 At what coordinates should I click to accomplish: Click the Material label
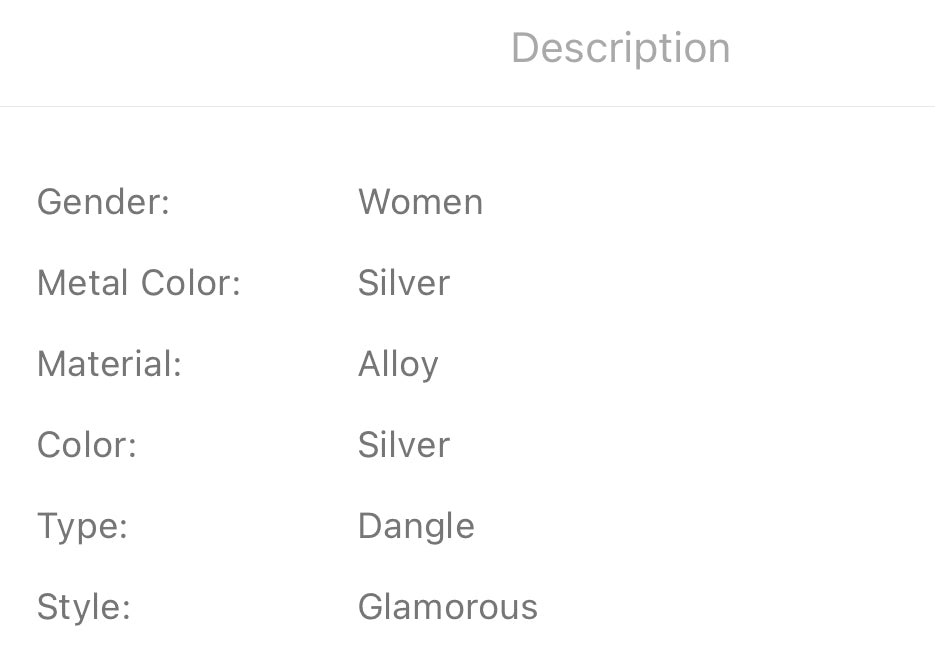click(109, 364)
